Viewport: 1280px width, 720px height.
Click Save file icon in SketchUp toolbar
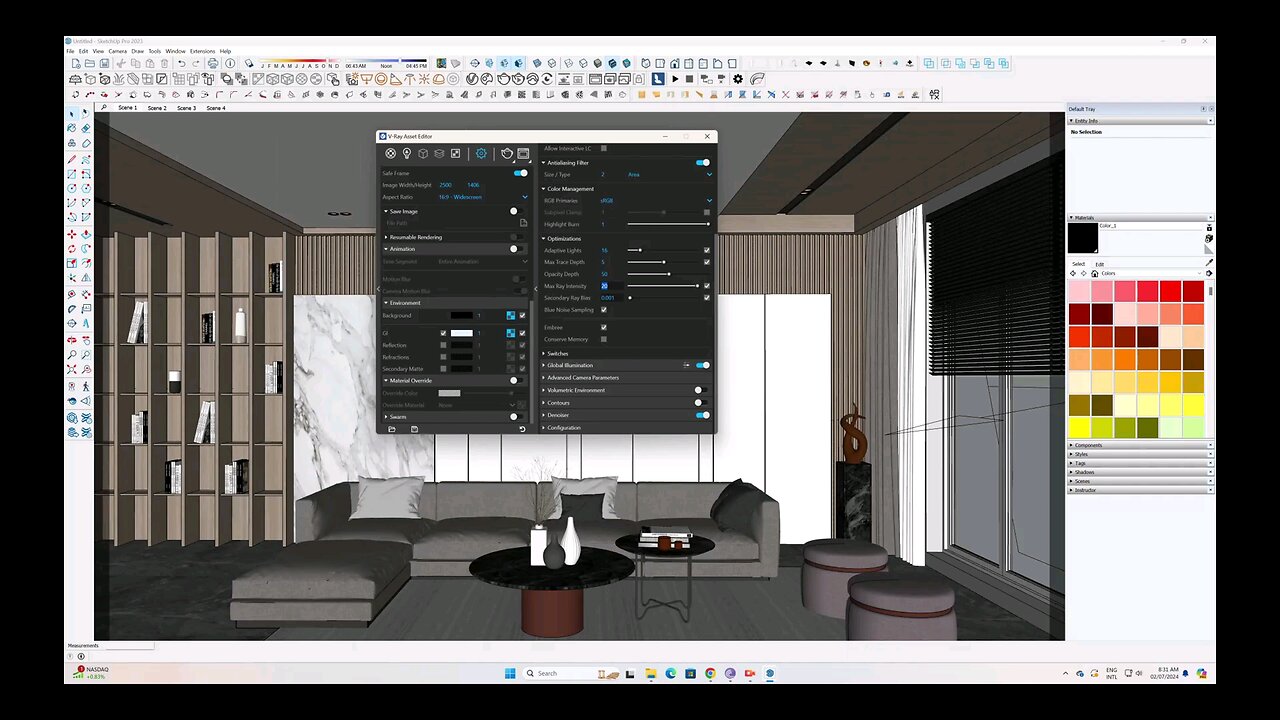click(x=103, y=64)
